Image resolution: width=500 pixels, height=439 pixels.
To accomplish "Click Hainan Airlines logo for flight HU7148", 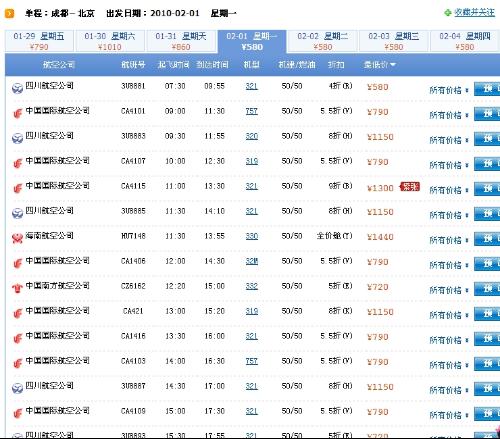I will point(17,238).
